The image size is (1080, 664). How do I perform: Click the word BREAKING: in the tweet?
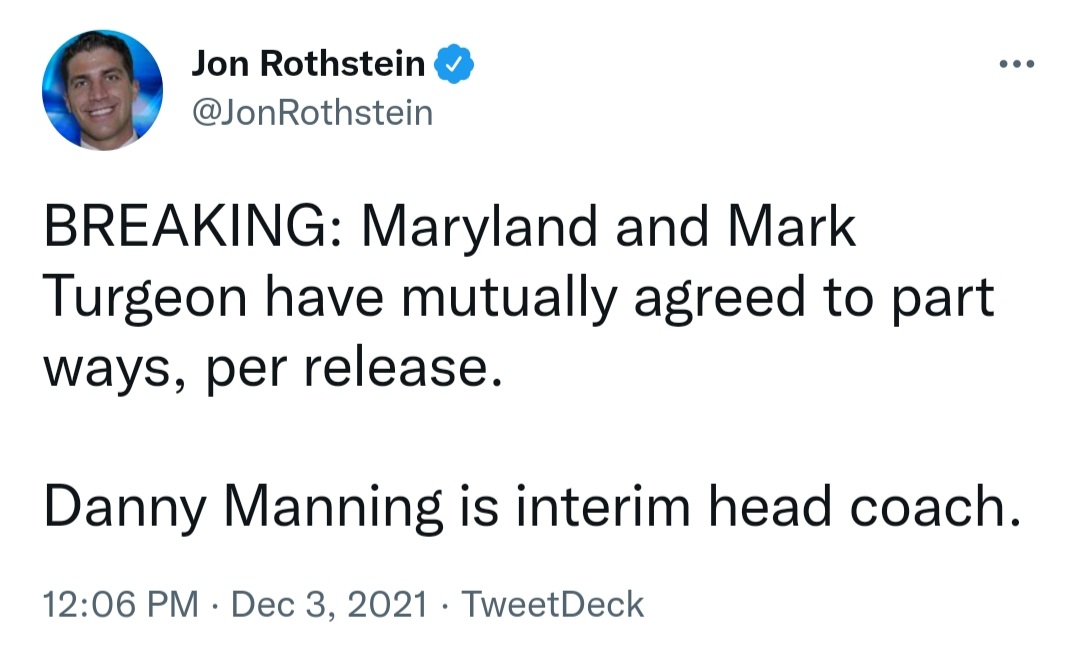[x=194, y=227]
